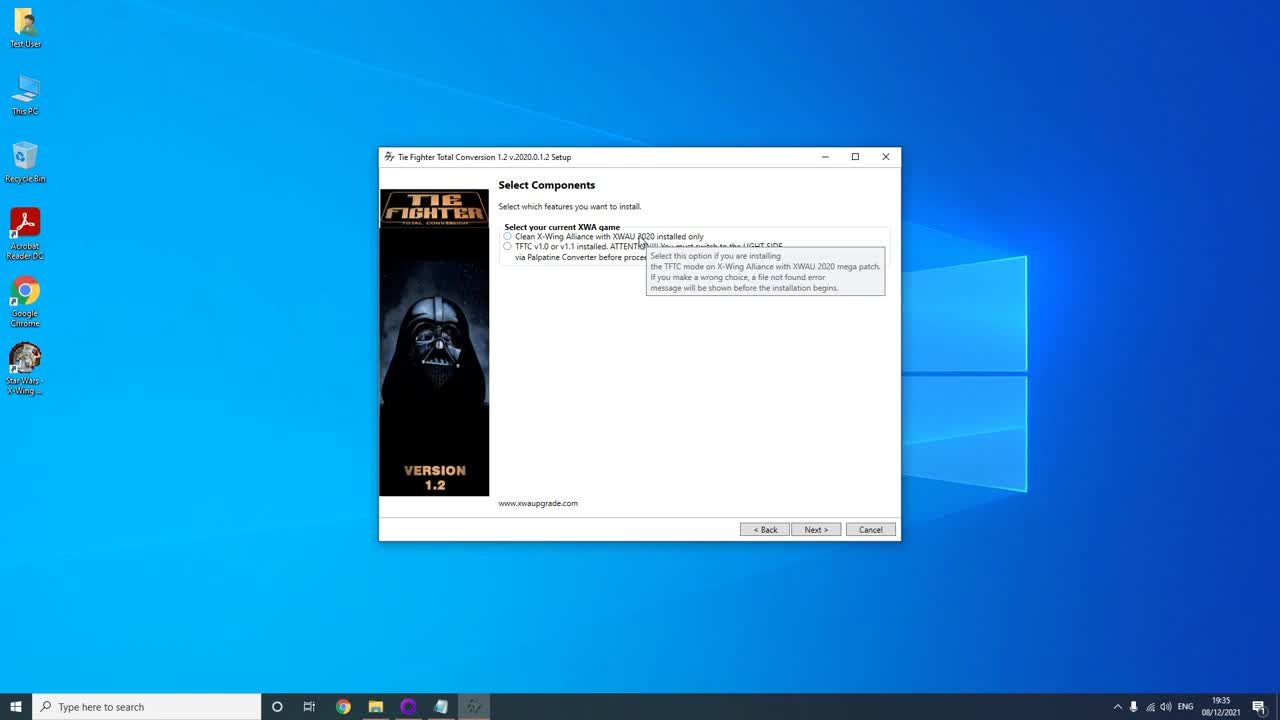Open the volume control in system tray
The height and width of the screenshot is (720, 1280).
coord(1165,707)
